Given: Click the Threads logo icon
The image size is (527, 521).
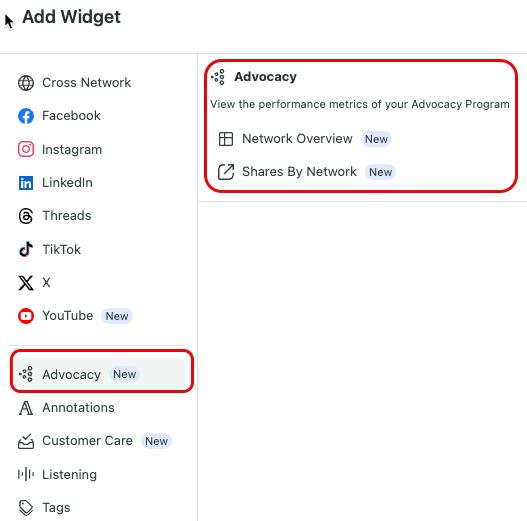Looking at the screenshot, I should [x=26, y=216].
